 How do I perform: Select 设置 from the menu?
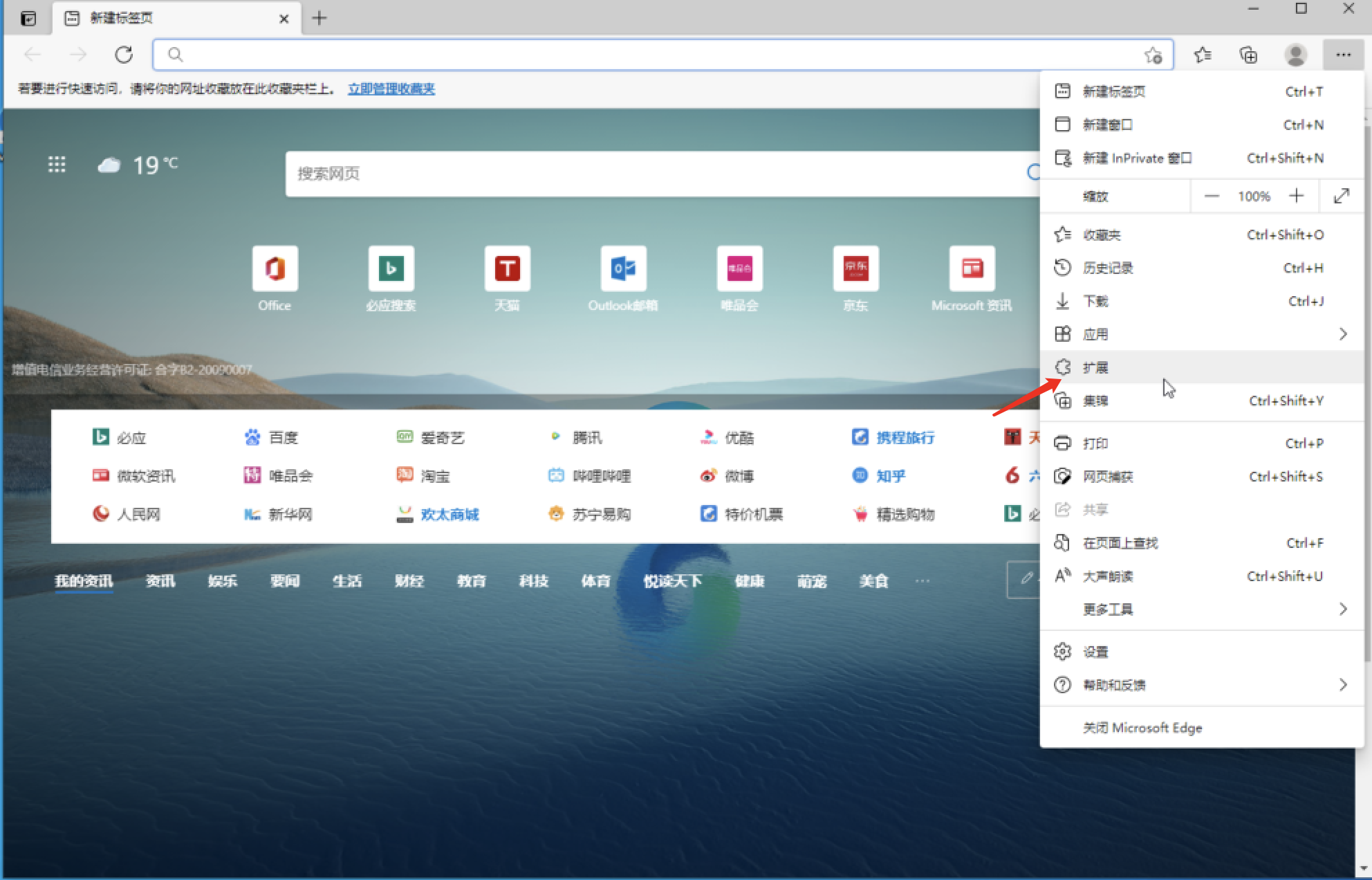pyautogui.click(x=1096, y=652)
